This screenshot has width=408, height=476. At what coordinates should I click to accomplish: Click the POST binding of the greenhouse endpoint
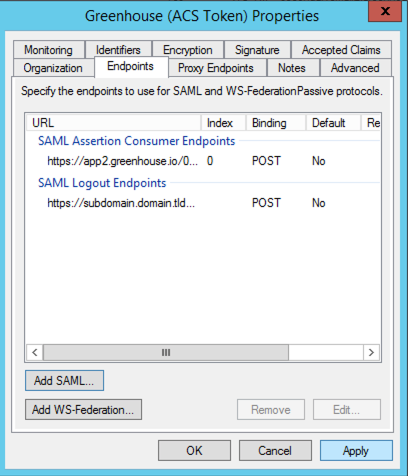(x=266, y=161)
